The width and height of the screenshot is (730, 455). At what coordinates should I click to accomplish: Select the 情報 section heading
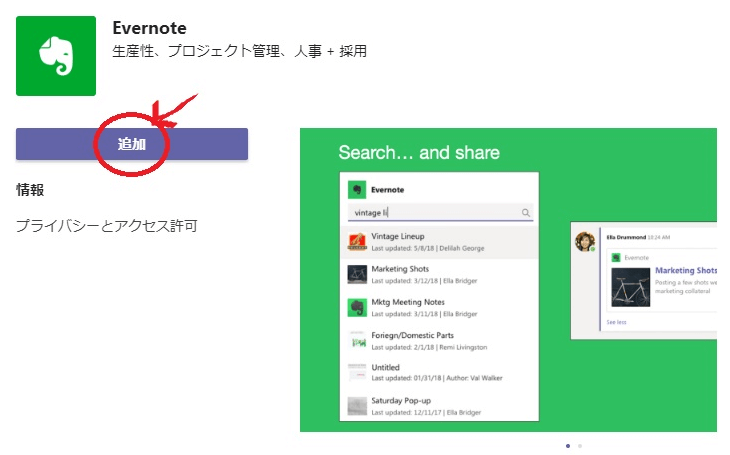(30, 190)
